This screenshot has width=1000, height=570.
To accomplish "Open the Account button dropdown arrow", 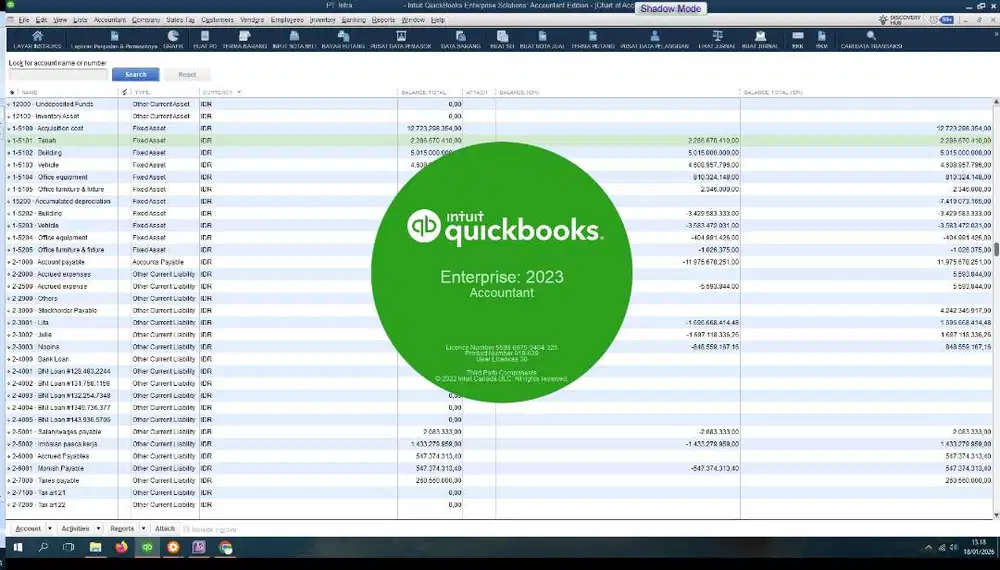I will [x=50, y=529].
